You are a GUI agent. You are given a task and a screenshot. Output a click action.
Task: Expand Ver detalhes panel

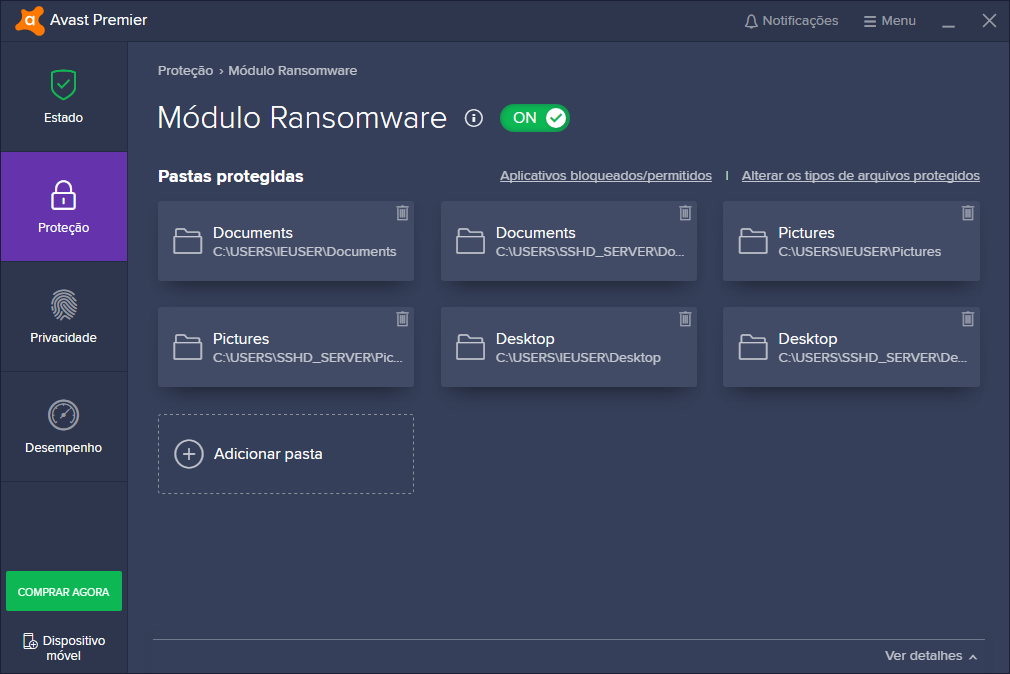point(931,656)
